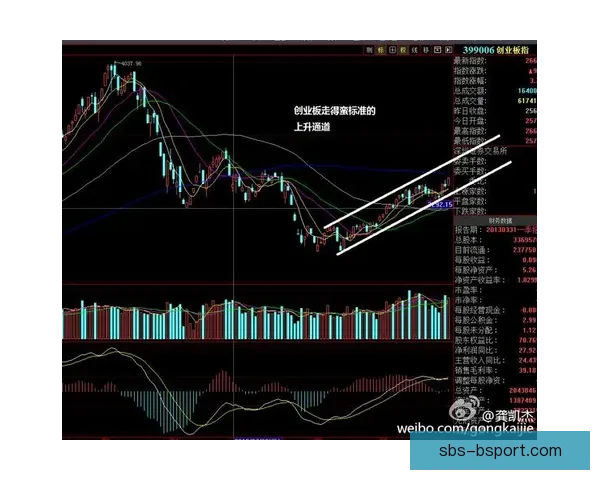
Task: Click the highest candlestick near 4037.96
Action: (114, 70)
